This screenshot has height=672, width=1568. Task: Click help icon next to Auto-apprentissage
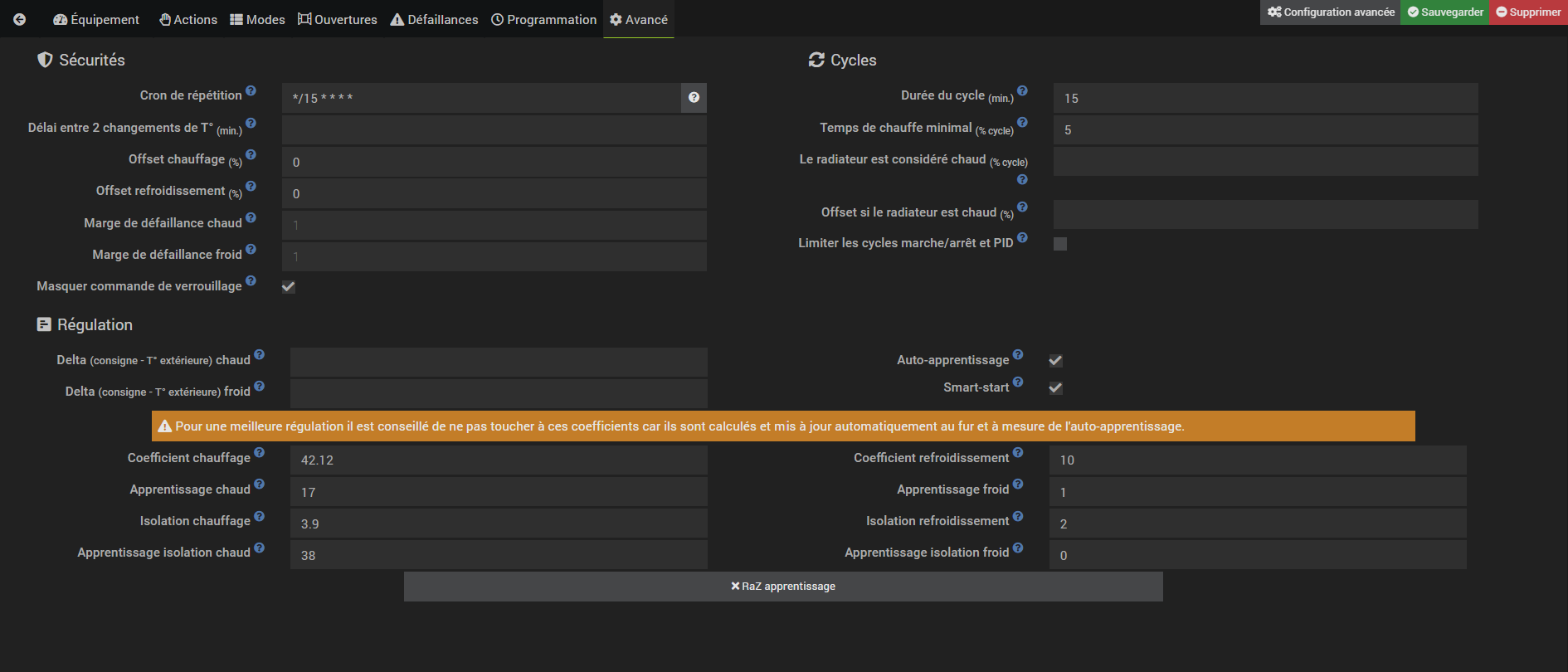point(1018,355)
